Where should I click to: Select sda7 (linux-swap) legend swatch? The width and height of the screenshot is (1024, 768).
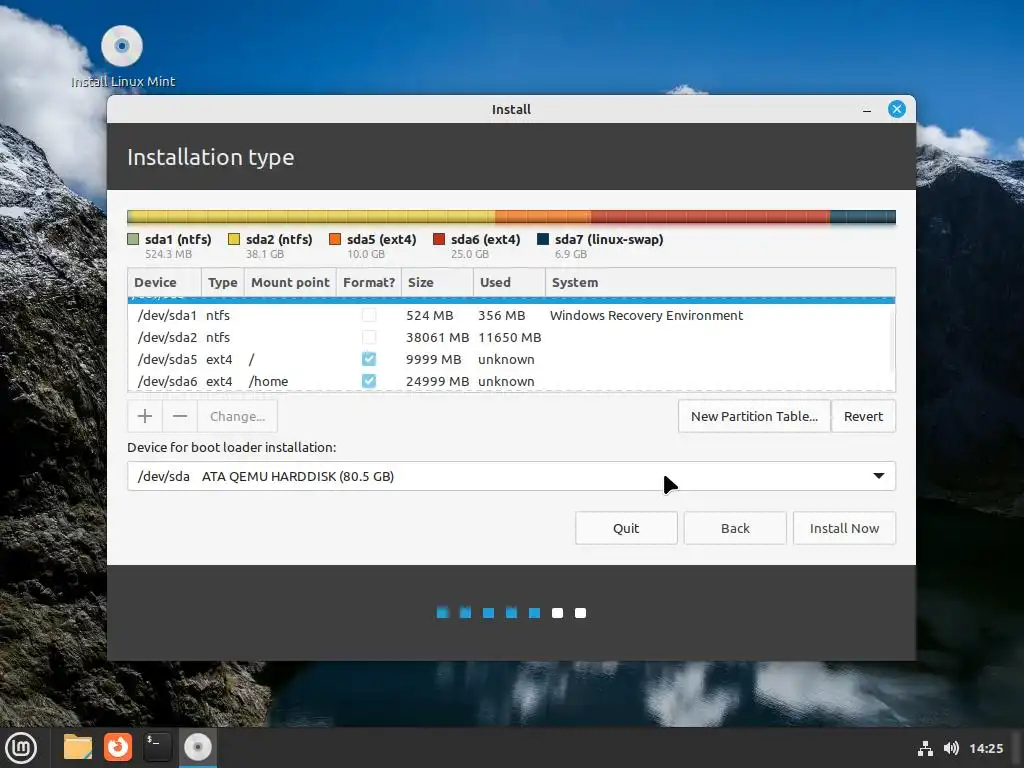543,239
